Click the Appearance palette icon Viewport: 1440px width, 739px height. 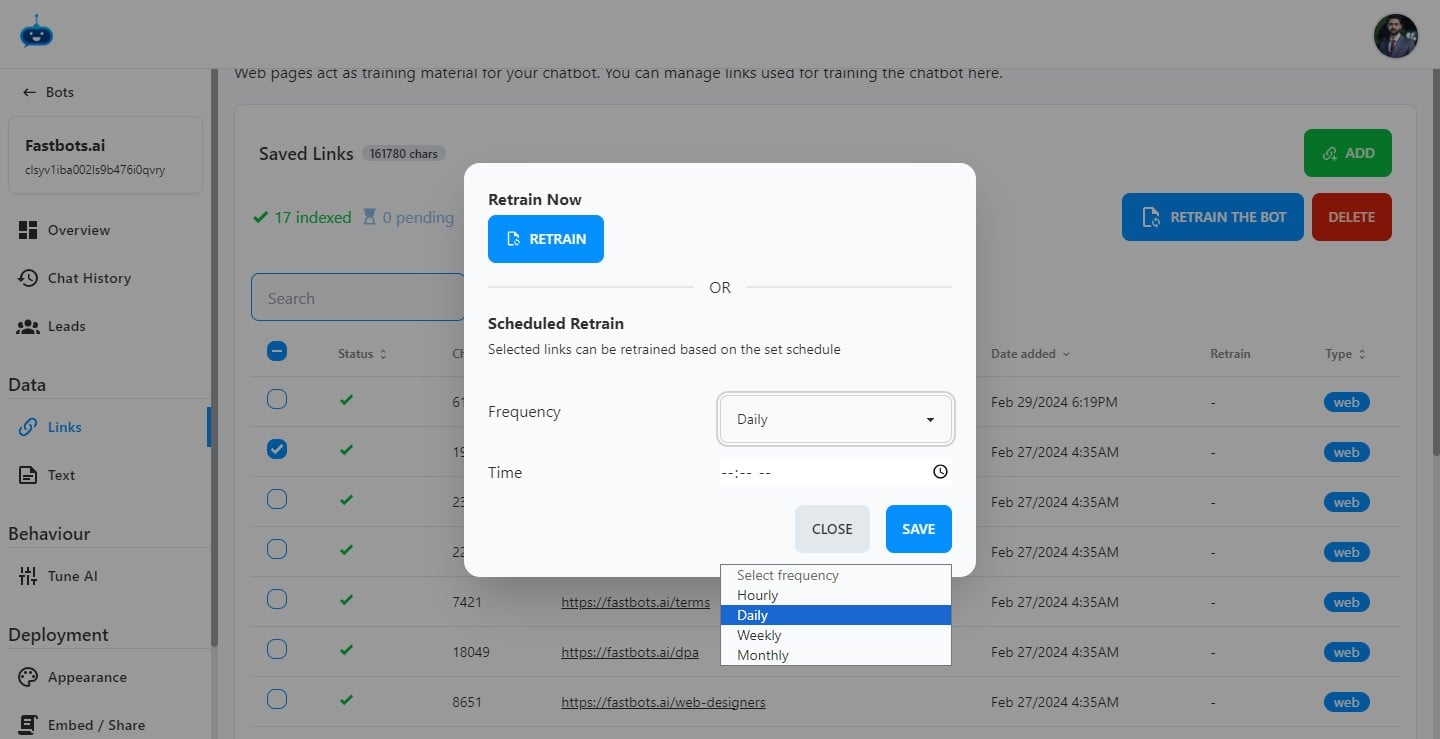(x=29, y=677)
